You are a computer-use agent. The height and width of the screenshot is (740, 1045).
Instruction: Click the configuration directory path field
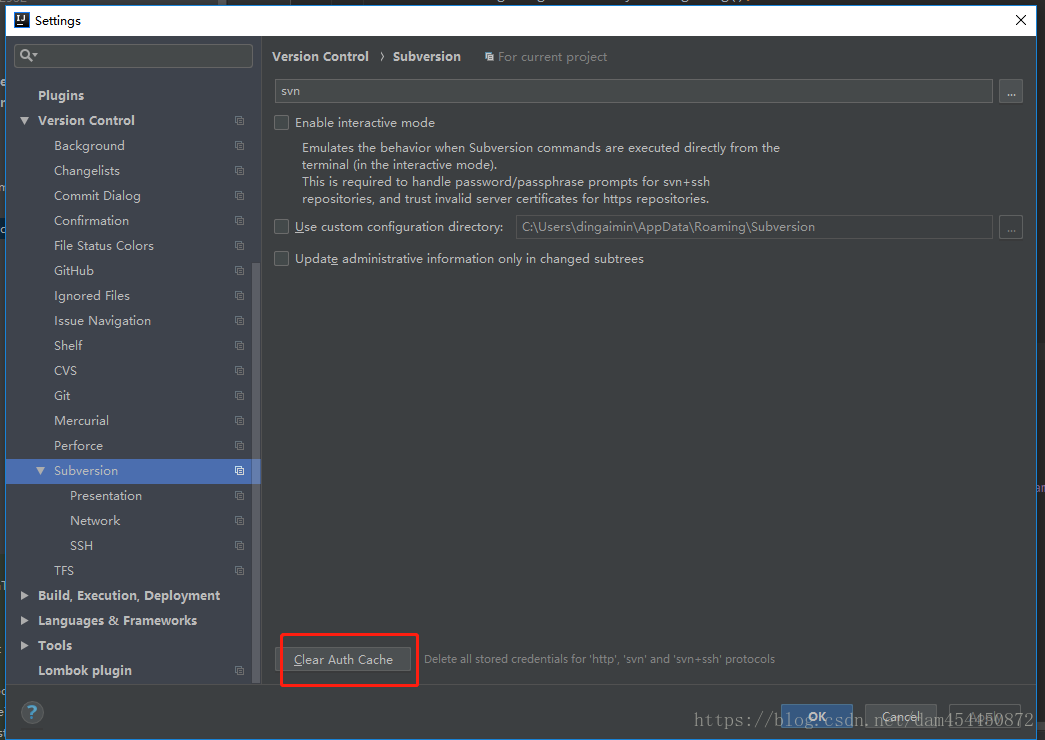coord(754,227)
